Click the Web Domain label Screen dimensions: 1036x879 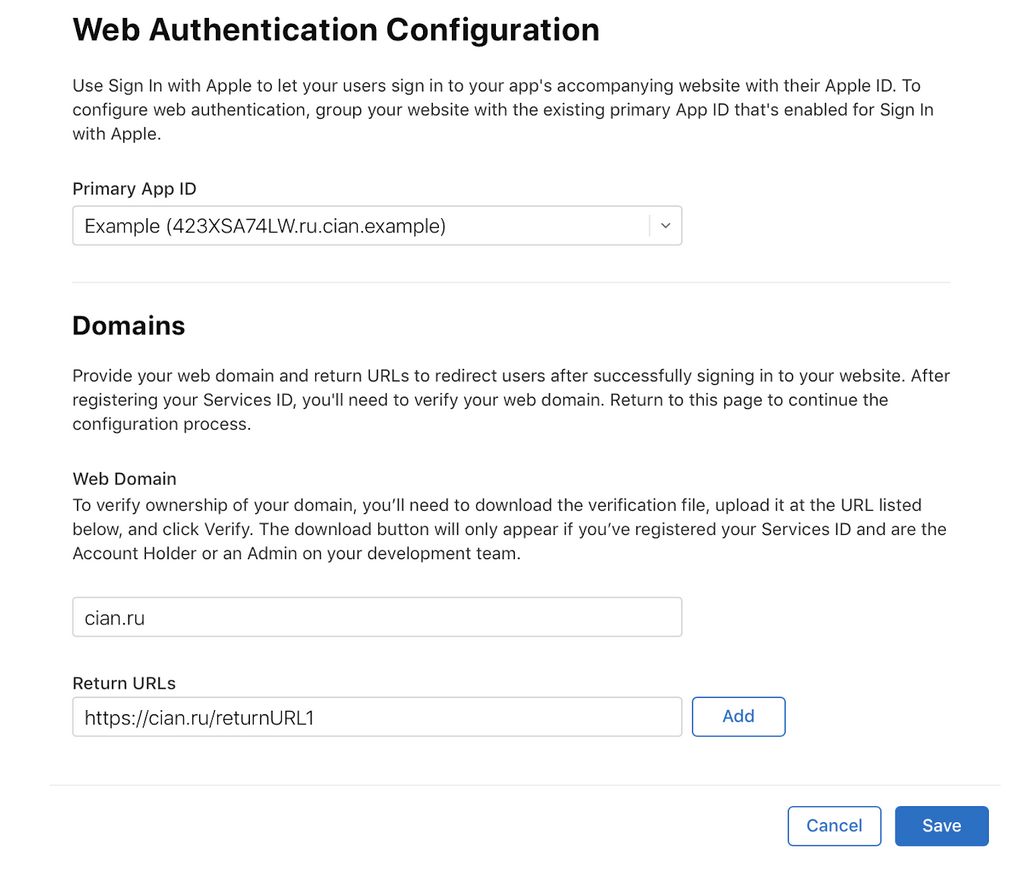(x=124, y=479)
